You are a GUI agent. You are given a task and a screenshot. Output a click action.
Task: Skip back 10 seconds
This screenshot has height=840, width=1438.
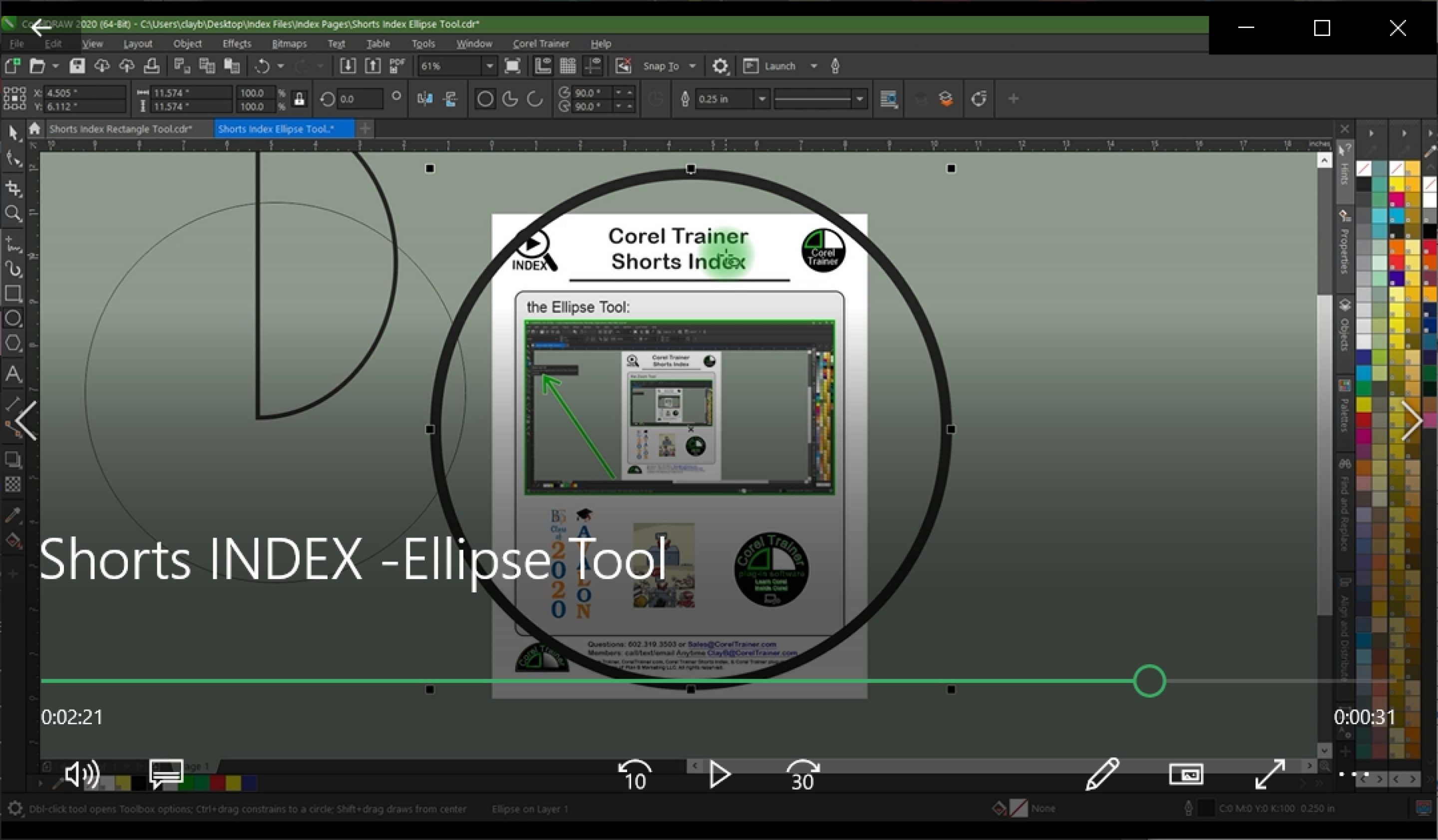click(635, 775)
